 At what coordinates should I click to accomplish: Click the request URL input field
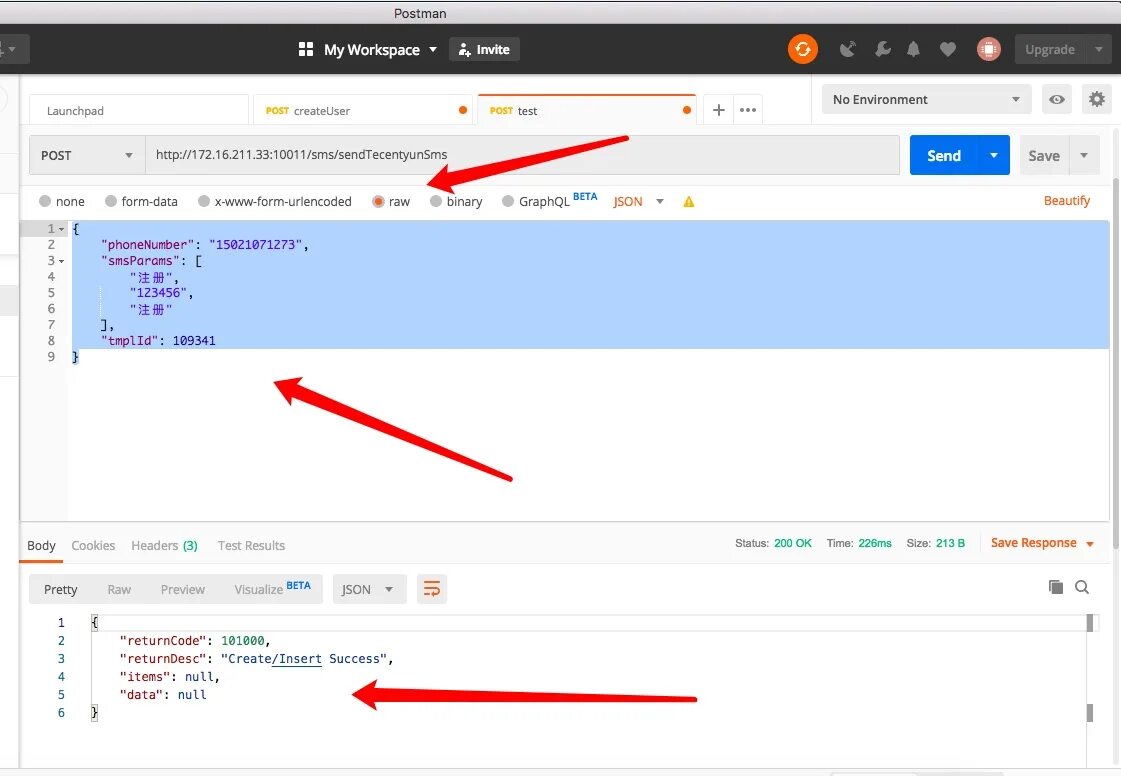[x=522, y=155]
